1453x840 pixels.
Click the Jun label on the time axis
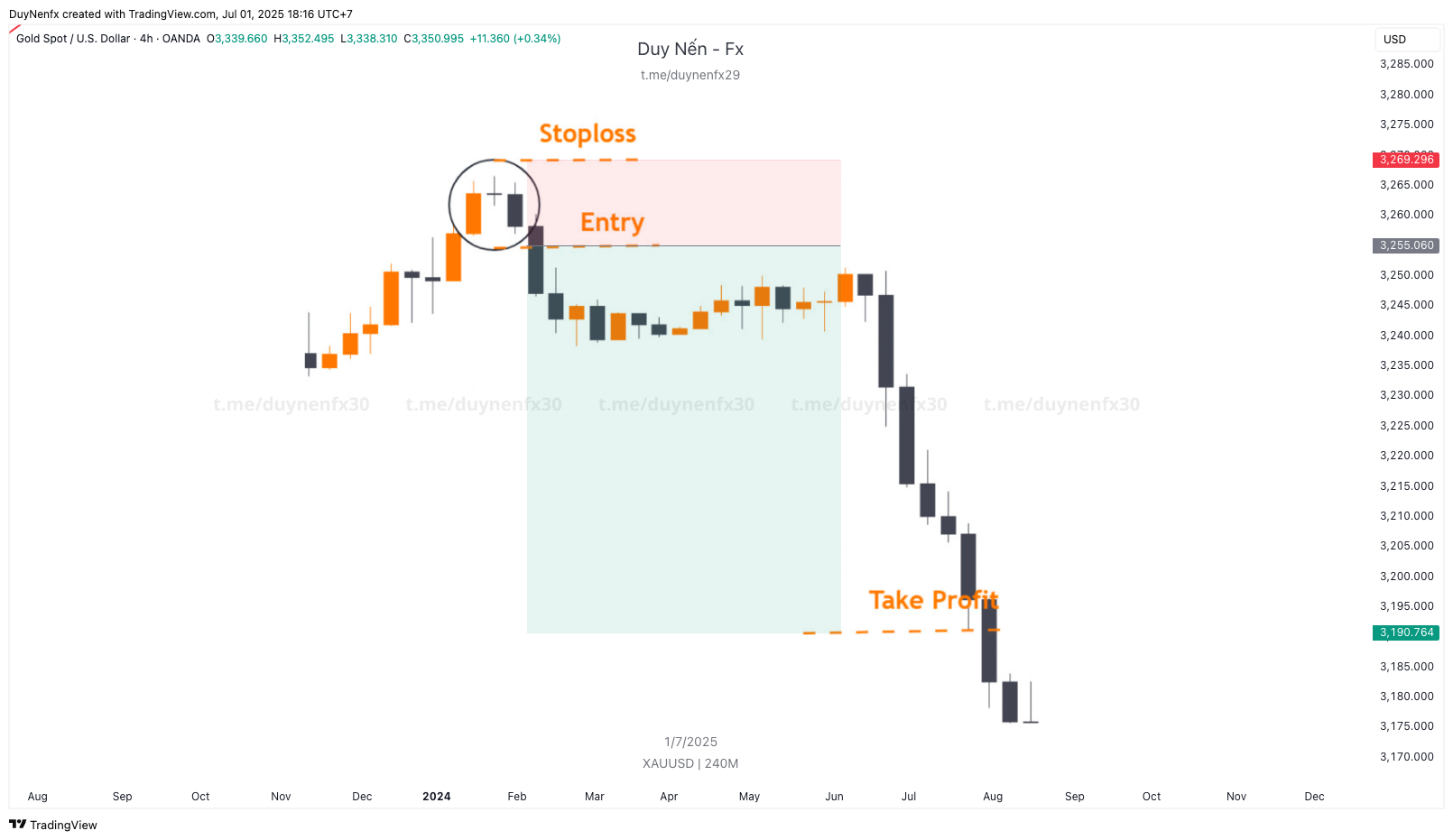[x=834, y=797]
